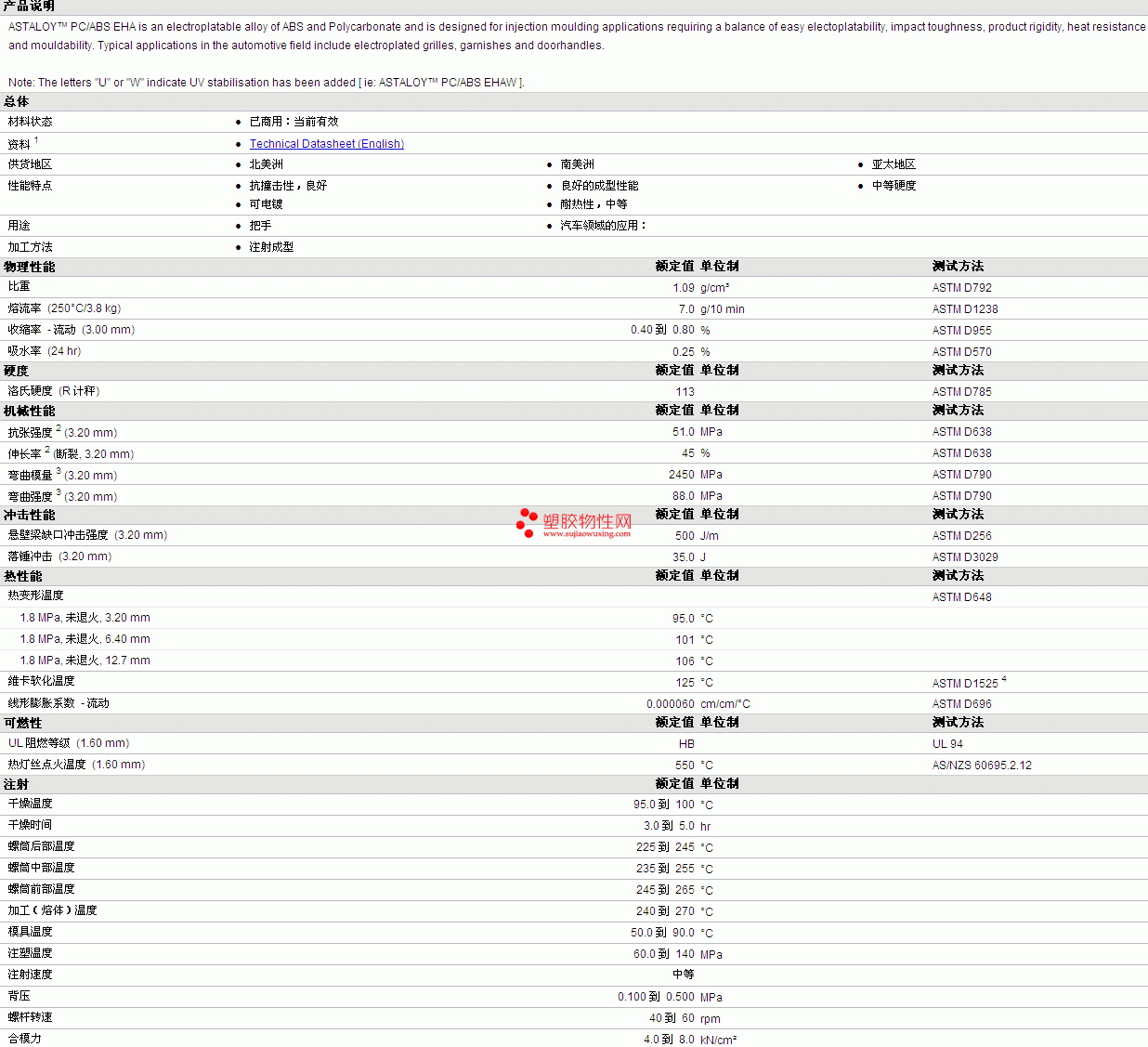Image resolution: width=1148 pixels, height=1047 pixels.
Task: Click the AS/NZS 60695.2.12 test method cell
Action: click(982, 766)
